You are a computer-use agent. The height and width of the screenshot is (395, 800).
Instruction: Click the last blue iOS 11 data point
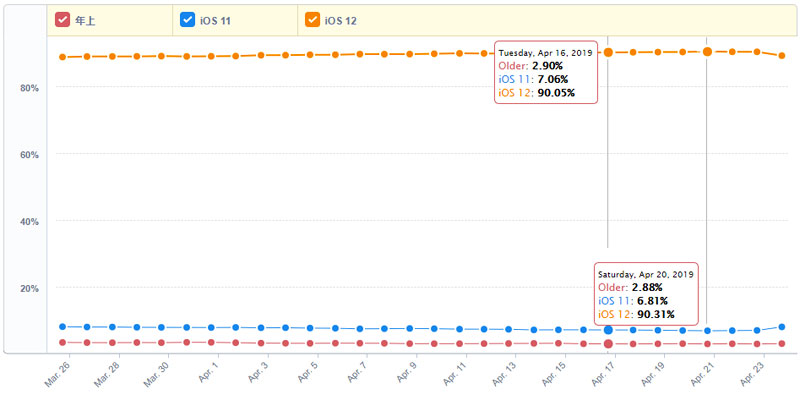click(782, 327)
